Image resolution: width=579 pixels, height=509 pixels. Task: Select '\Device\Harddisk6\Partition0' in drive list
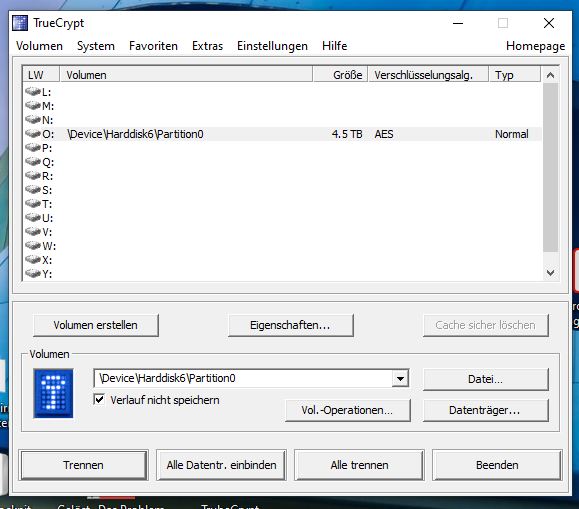(x=135, y=134)
